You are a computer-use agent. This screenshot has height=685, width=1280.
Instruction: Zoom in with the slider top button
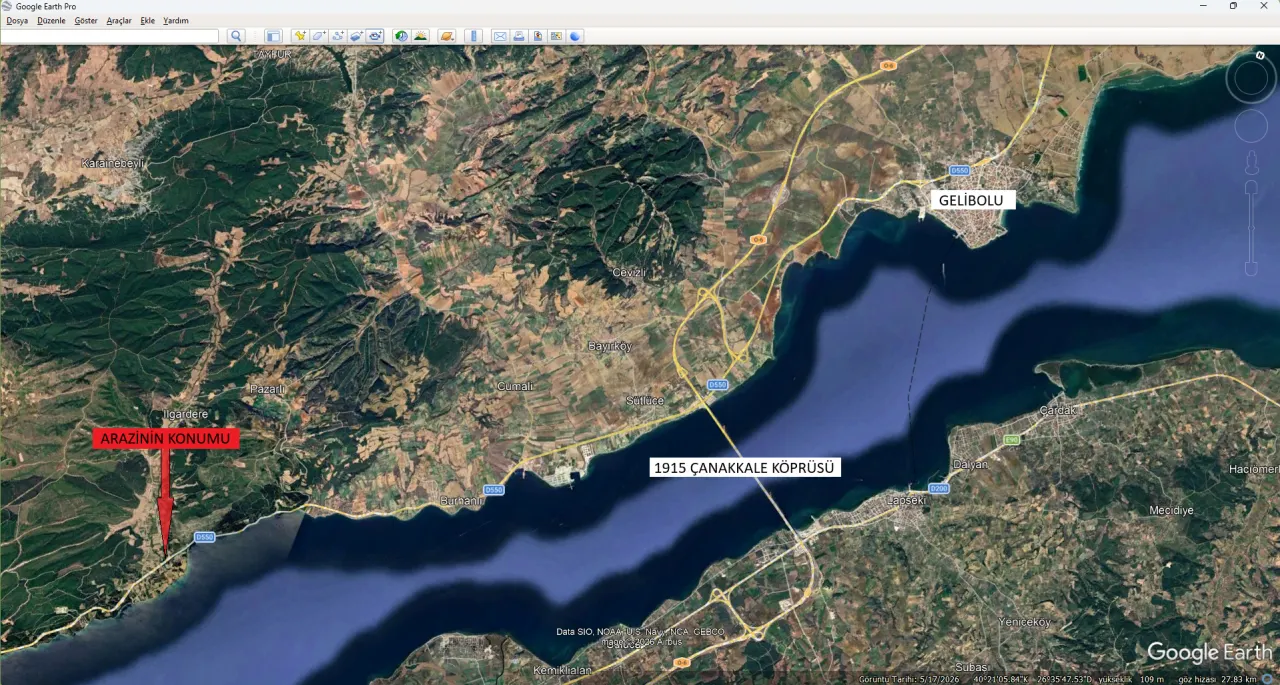(1251, 188)
